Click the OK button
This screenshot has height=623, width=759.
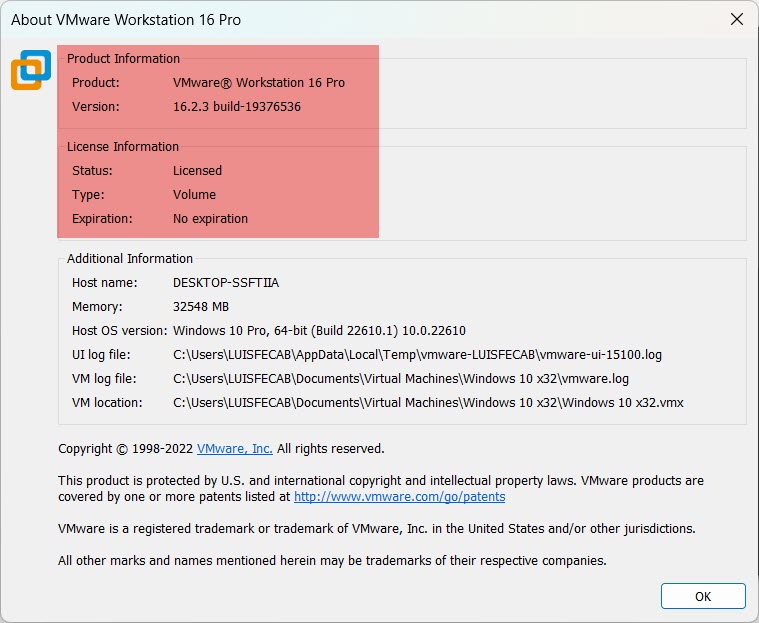703,596
